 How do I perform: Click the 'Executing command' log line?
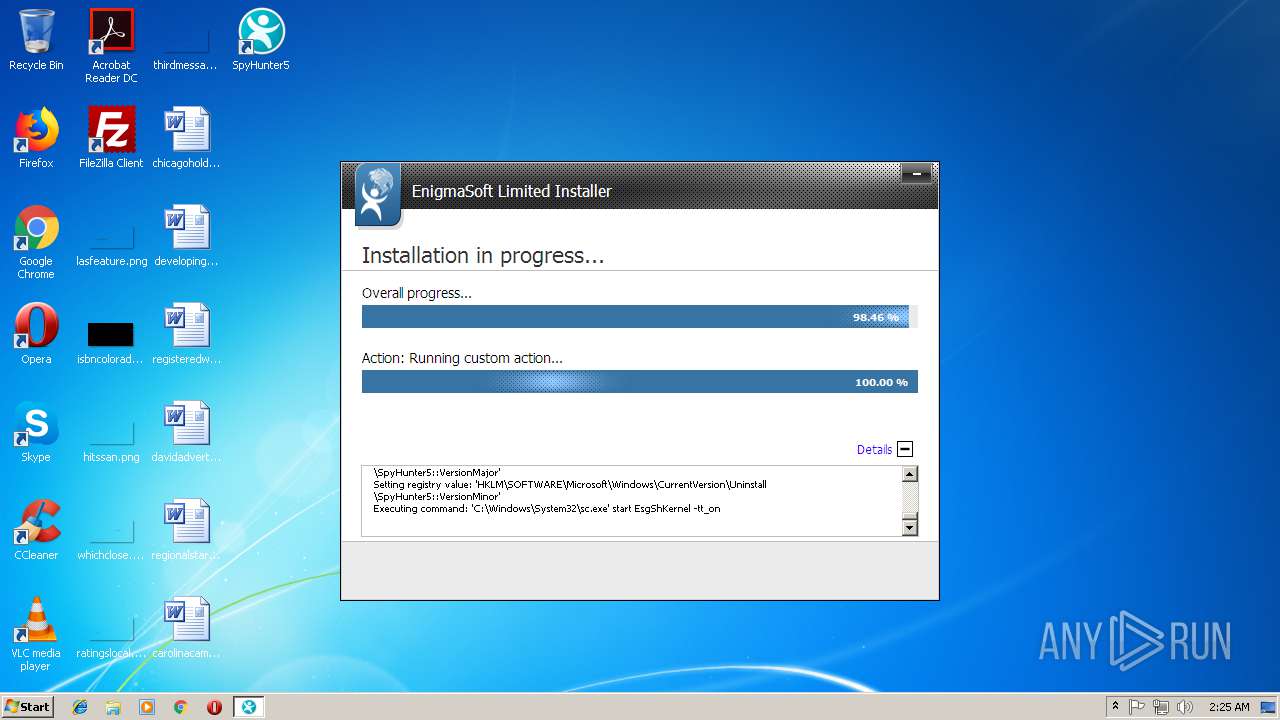point(546,508)
